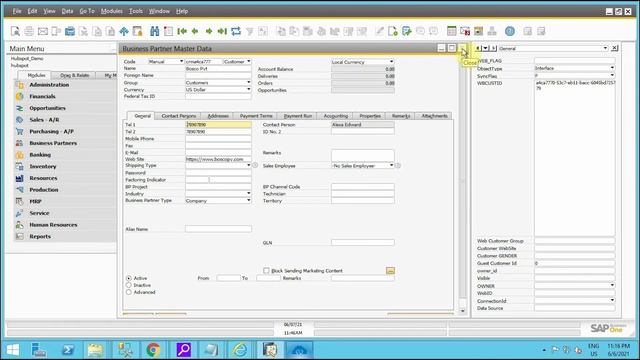Click Tel 1 input field
640x360 pixels.
[218, 124]
